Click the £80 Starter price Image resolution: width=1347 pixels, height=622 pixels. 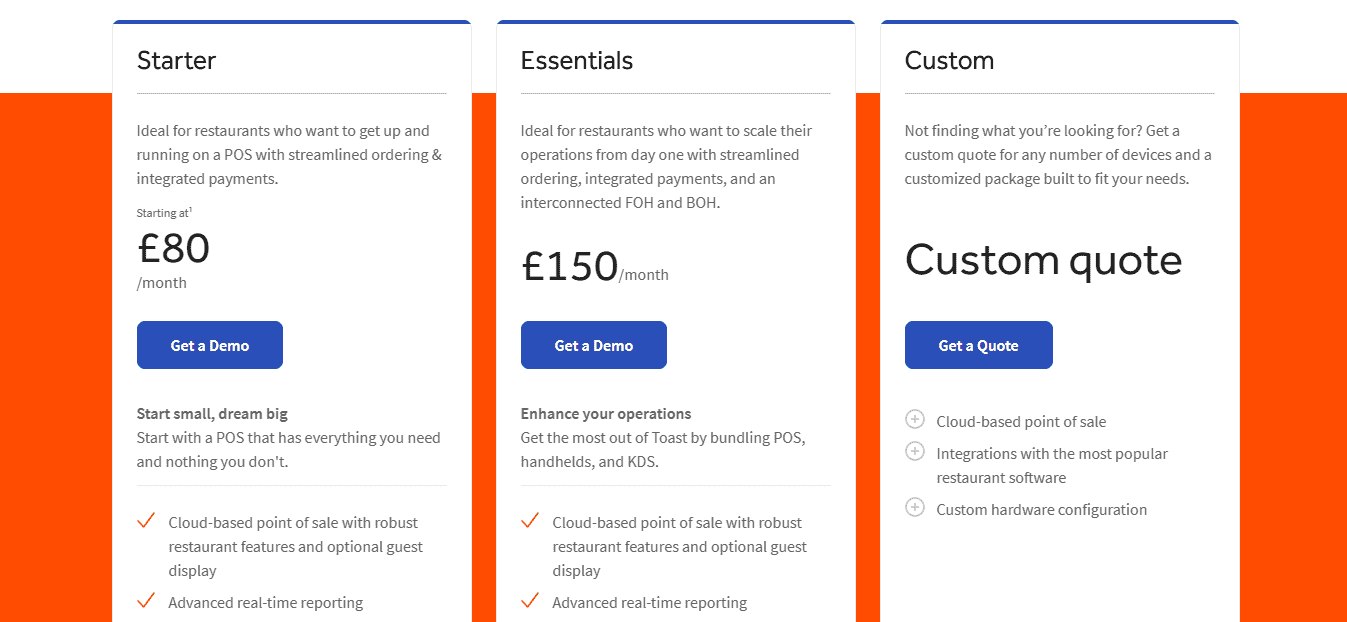point(173,247)
